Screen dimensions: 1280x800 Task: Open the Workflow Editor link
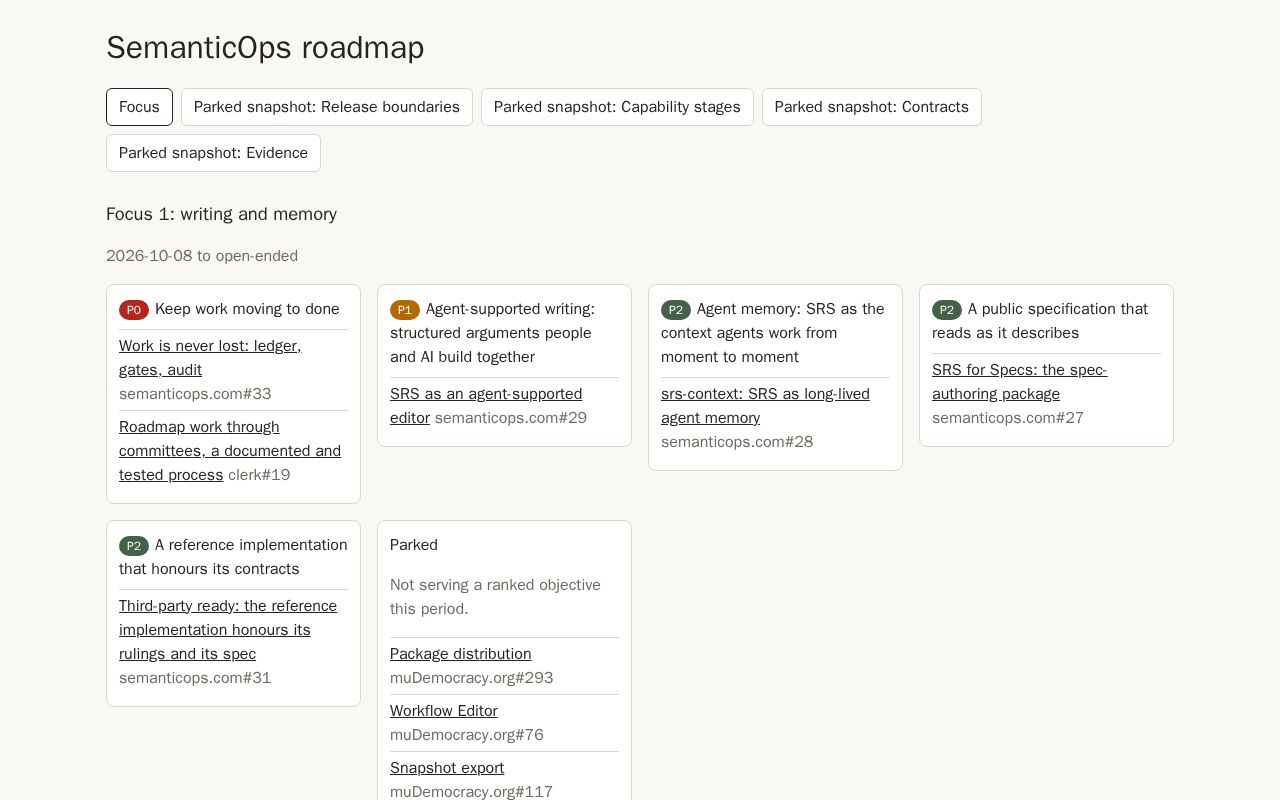[x=444, y=711]
